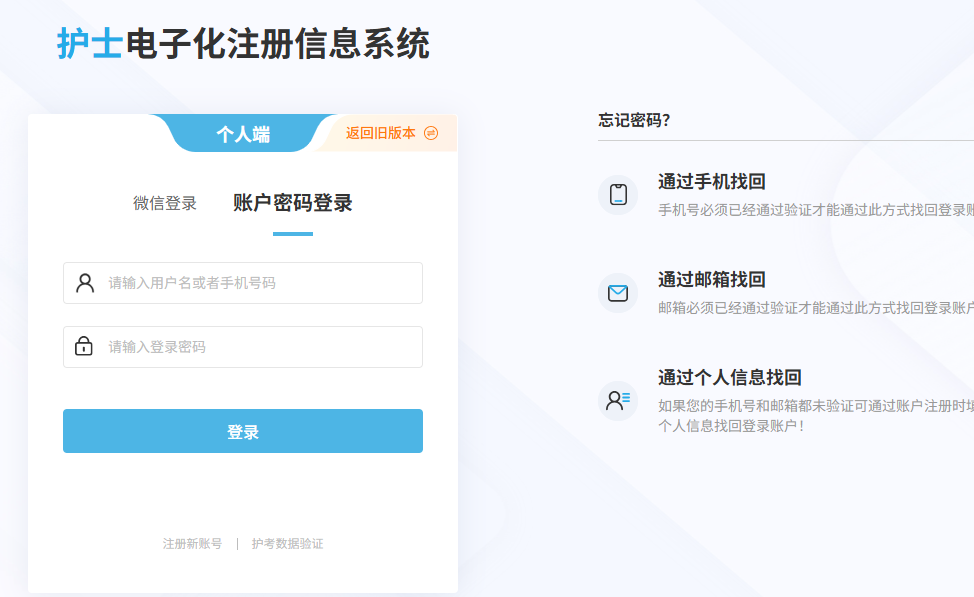
Task: Choose 通过手机找回 recovery option
Action: tap(711, 182)
